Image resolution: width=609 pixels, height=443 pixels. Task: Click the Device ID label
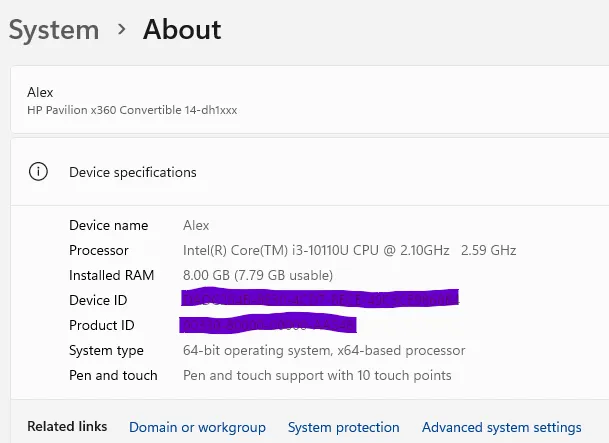98,300
